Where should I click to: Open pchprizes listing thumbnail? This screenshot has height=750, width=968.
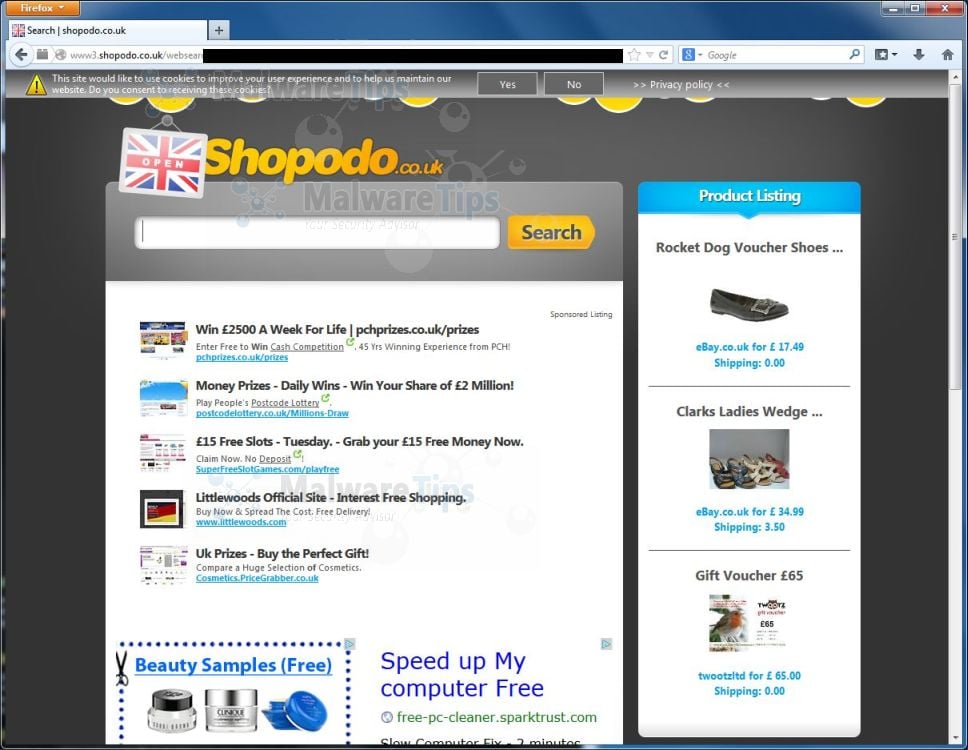point(163,339)
